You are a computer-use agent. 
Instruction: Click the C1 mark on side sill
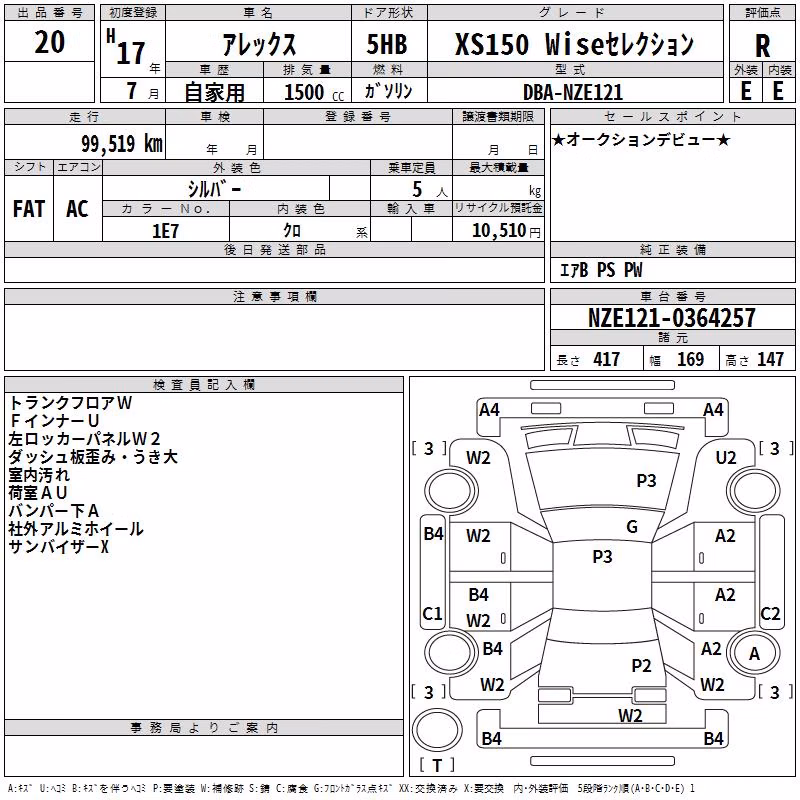coord(432,613)
